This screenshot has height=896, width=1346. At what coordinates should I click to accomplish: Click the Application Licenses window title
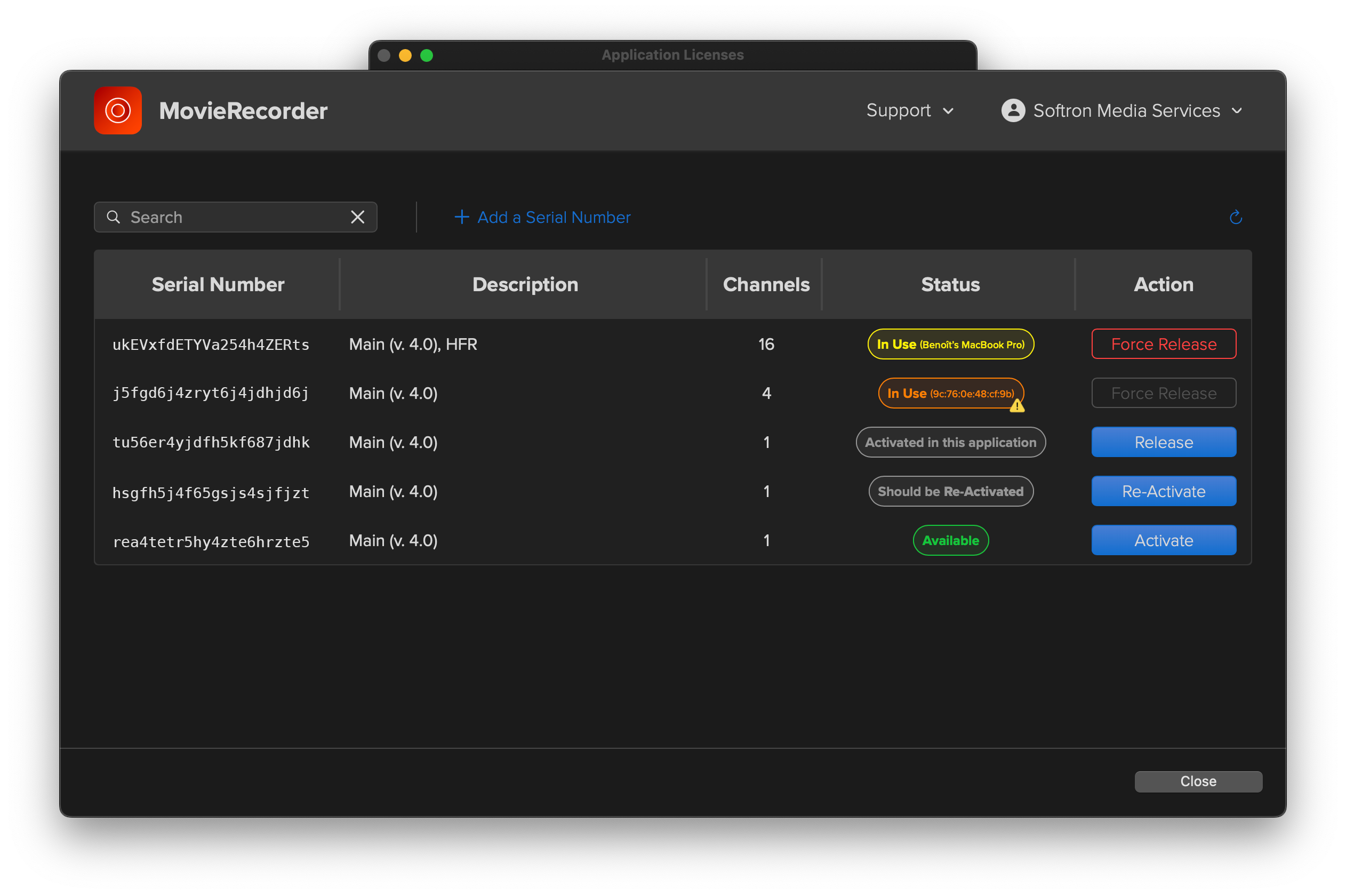672,55
